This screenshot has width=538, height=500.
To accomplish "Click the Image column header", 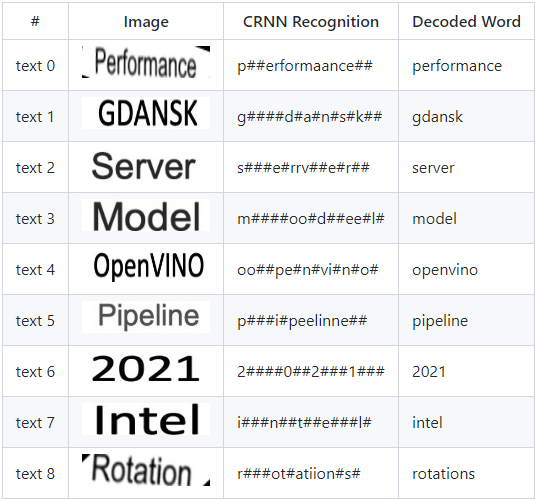I will pos(146,22).
